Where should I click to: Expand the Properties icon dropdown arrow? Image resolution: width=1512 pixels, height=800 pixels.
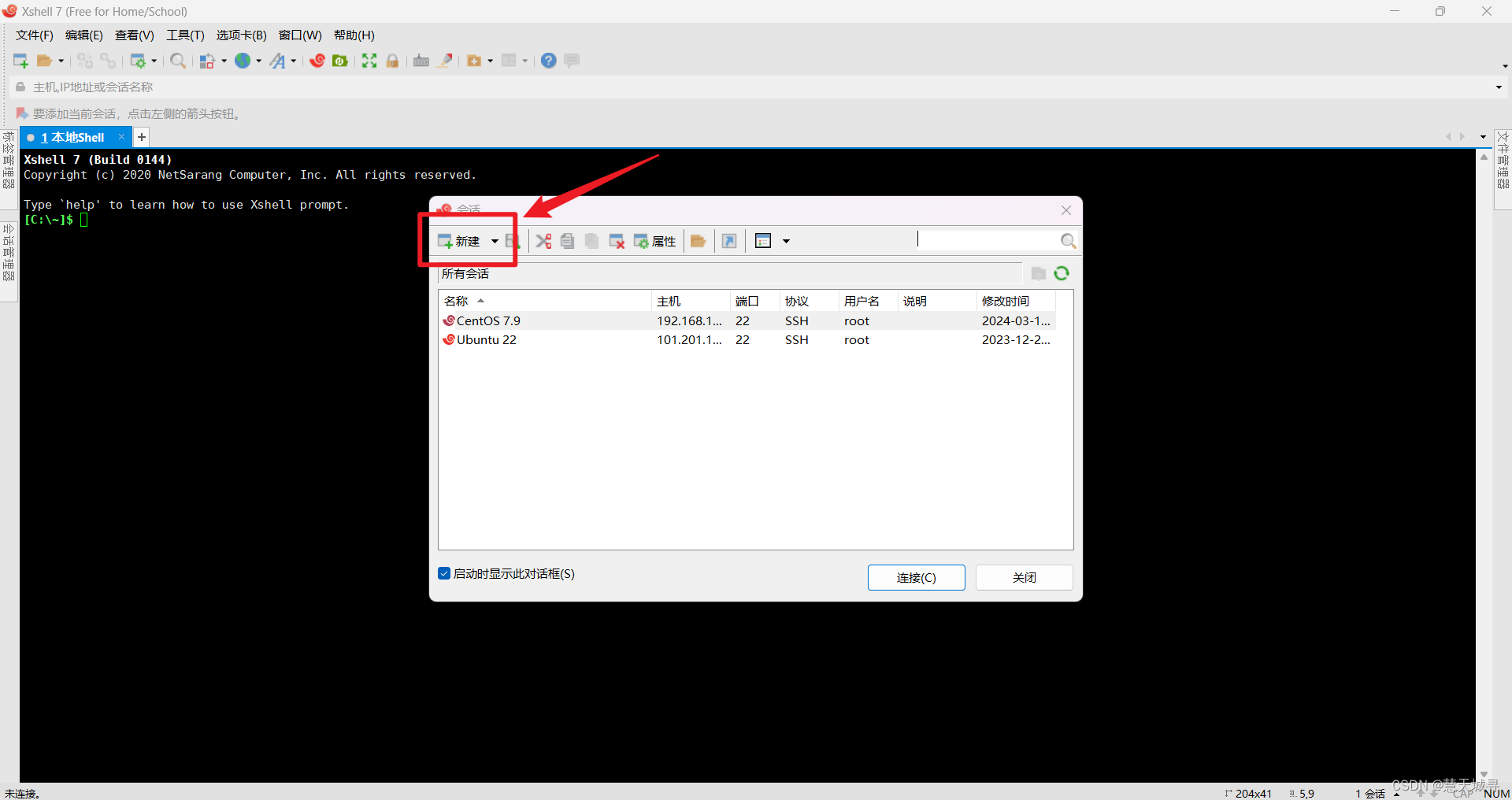[154, 61]
